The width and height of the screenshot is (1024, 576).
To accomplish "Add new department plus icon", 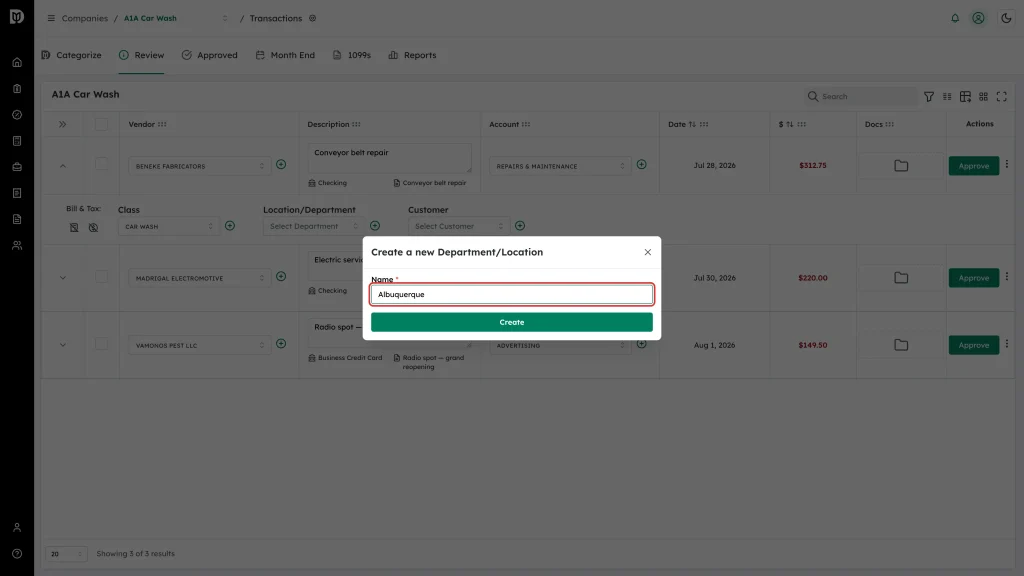I will [x=375, y=226].
